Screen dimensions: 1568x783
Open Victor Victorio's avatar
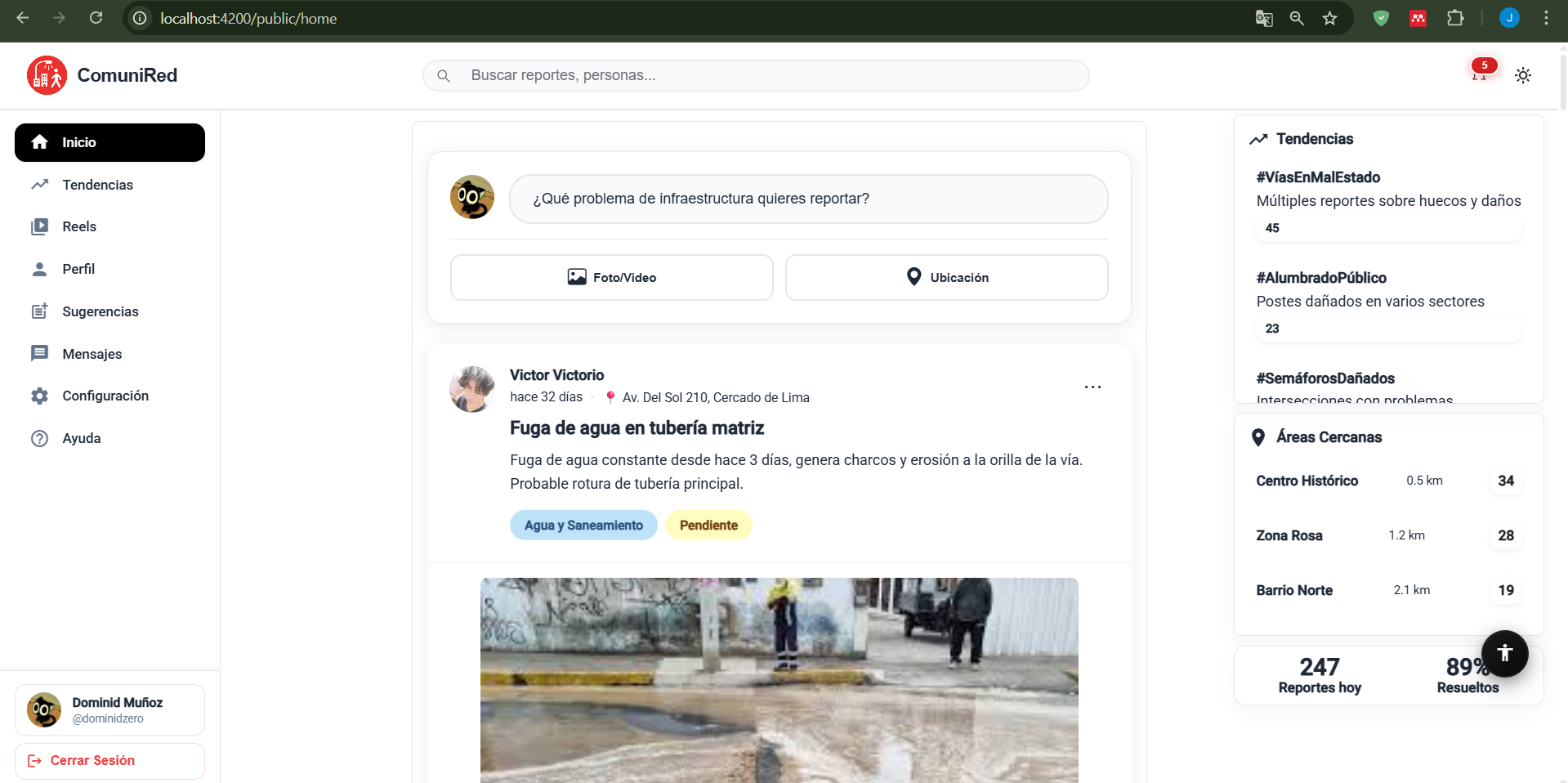(472, 389)
